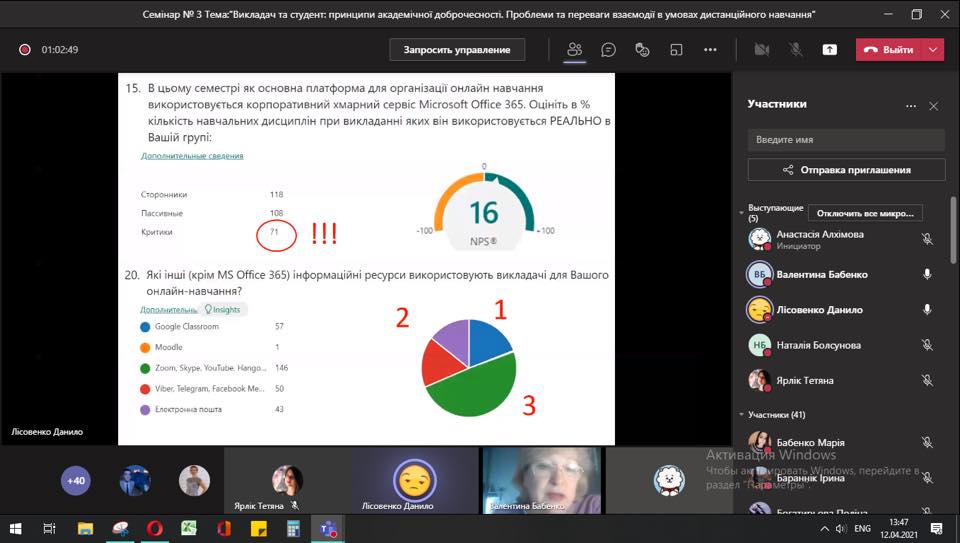Collapse the Участники (41) section

pyautogui.click(x=741, y=414)
